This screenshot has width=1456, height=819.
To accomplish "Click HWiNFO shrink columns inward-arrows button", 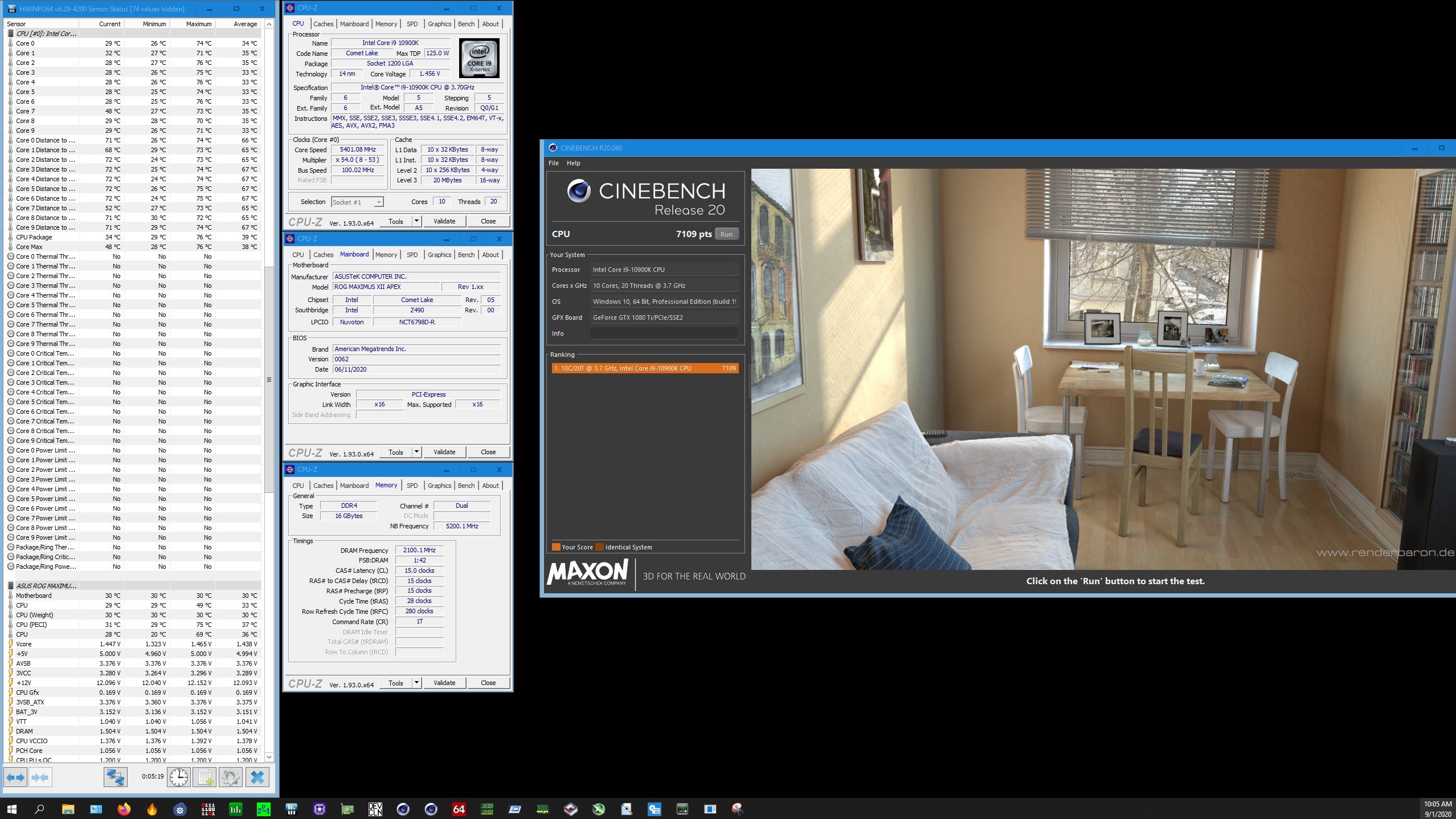I will (40, 777).
